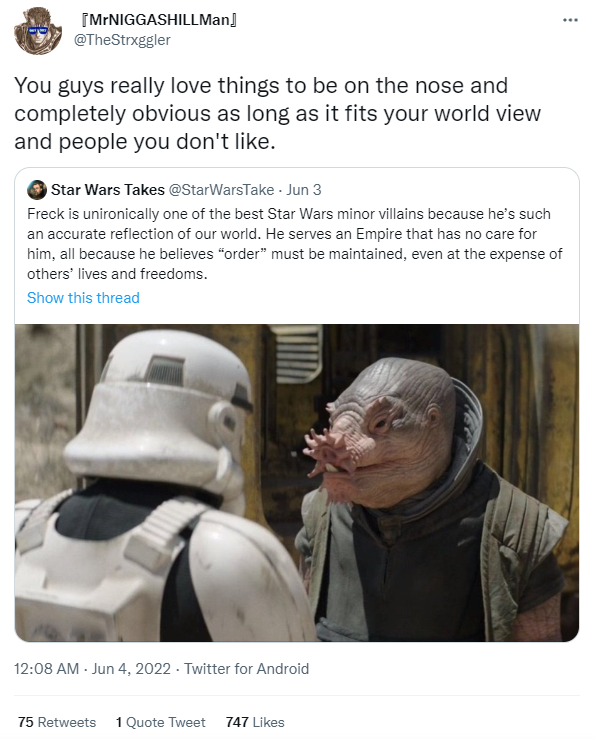Click the main tweet text

(278, 114)
